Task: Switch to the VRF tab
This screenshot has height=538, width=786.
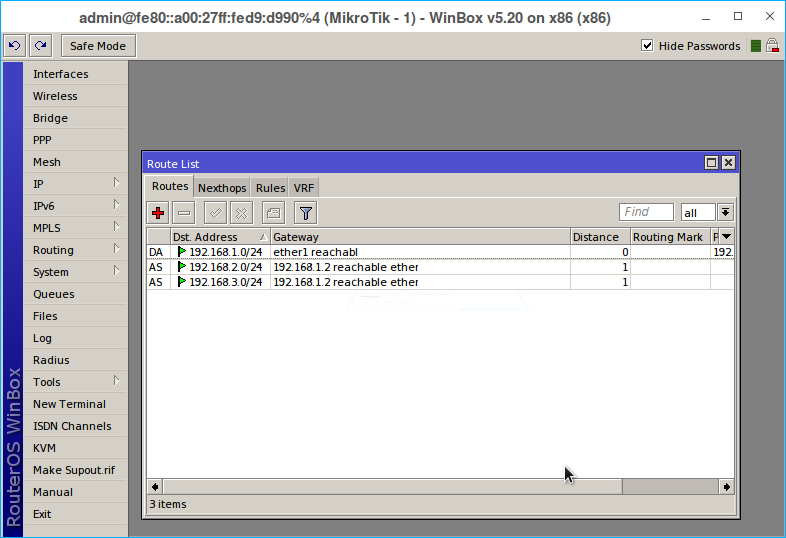Action: pos(304,188)
